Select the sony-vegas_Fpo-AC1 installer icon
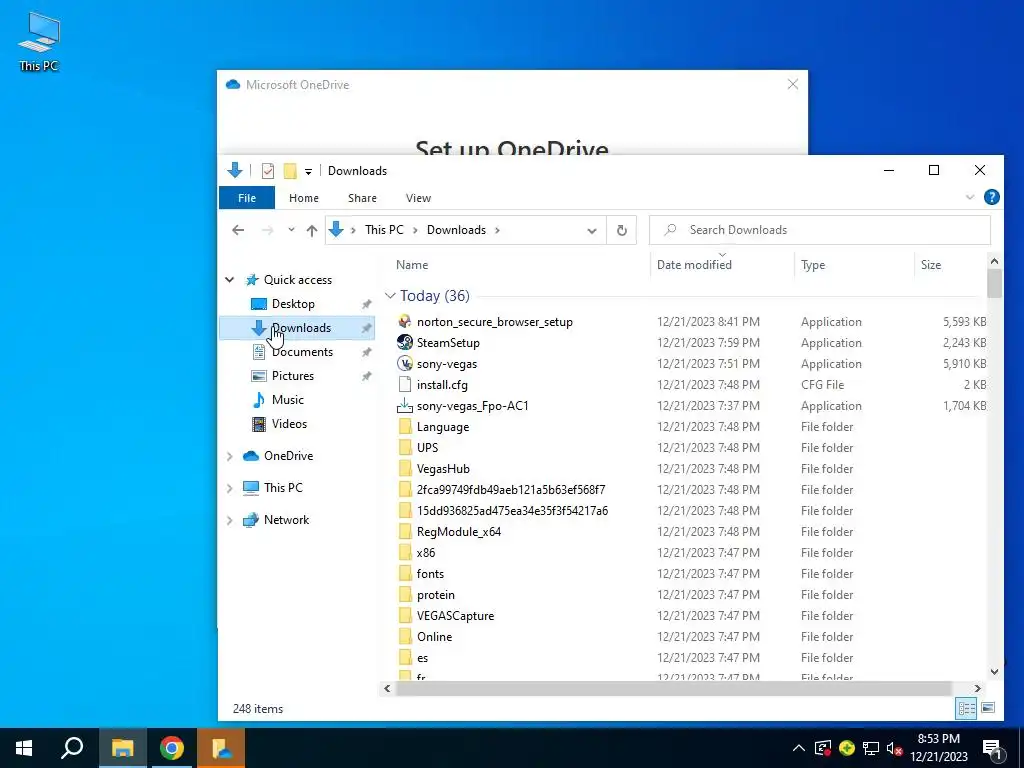Viewport: 1024px width, 768px height. [405, 406]
